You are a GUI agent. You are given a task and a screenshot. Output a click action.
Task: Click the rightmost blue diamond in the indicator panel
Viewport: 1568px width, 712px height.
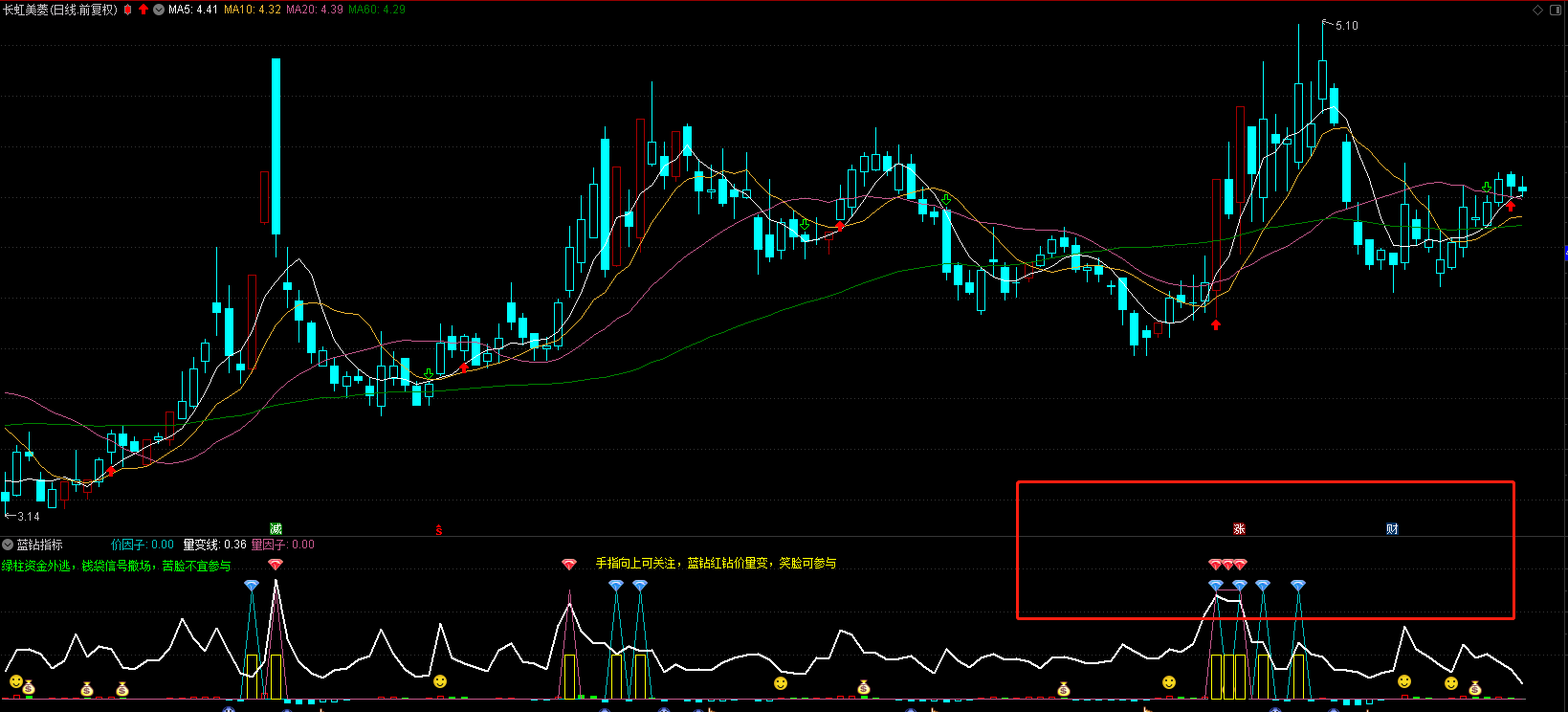pos(1297,585)
